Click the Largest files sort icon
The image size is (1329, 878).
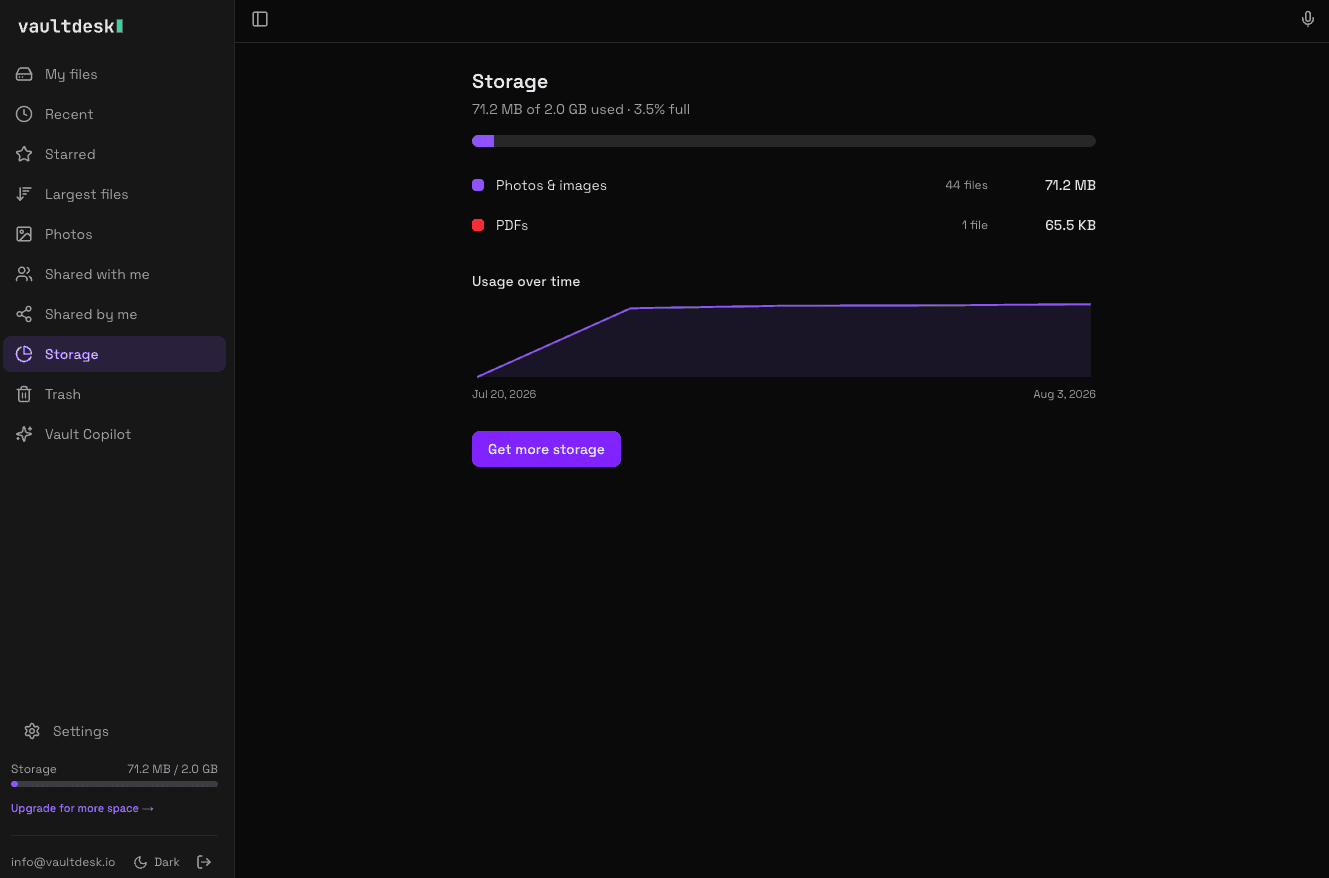click(x=24, y=194)
